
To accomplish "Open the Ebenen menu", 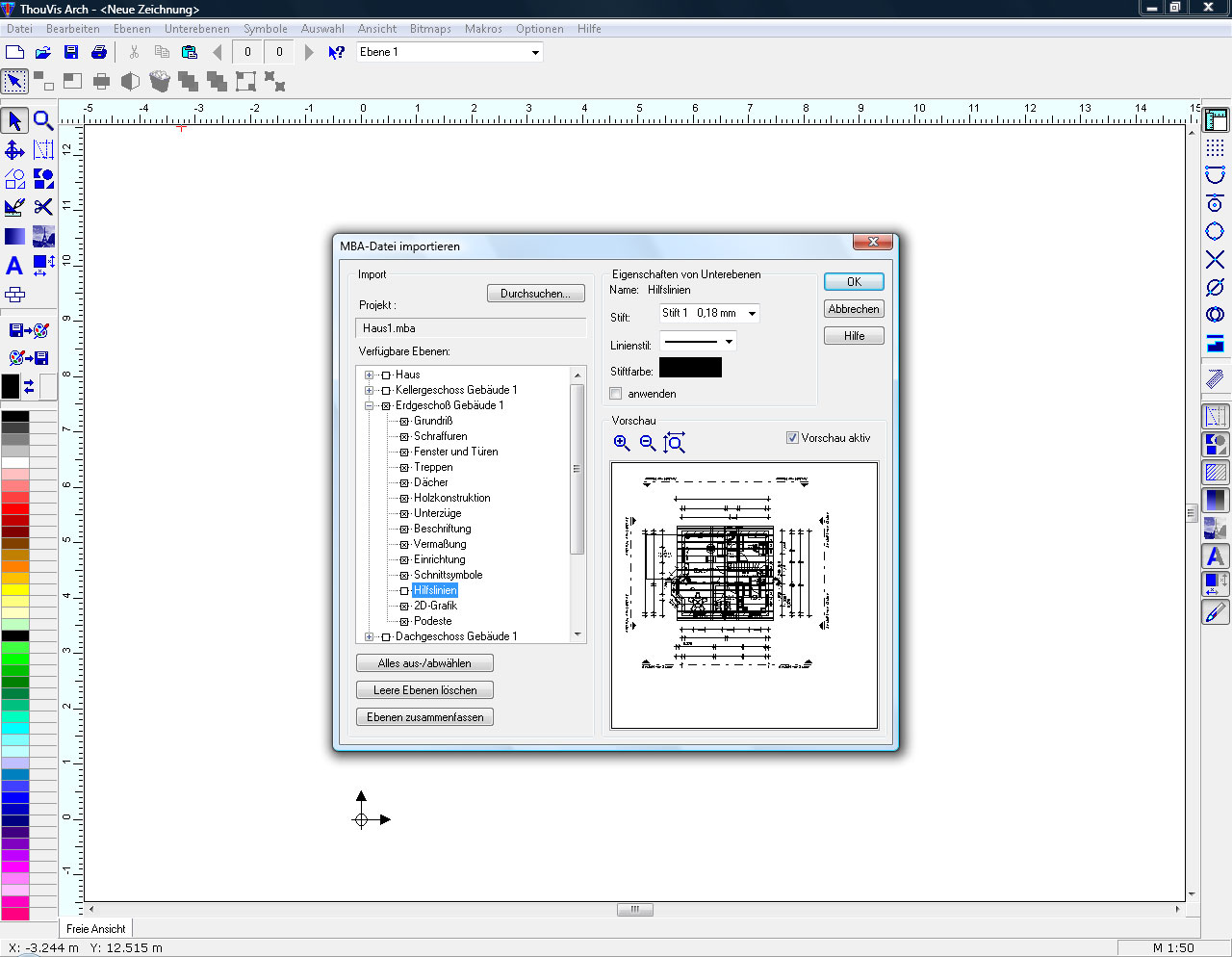I will (x=132, y=29).
